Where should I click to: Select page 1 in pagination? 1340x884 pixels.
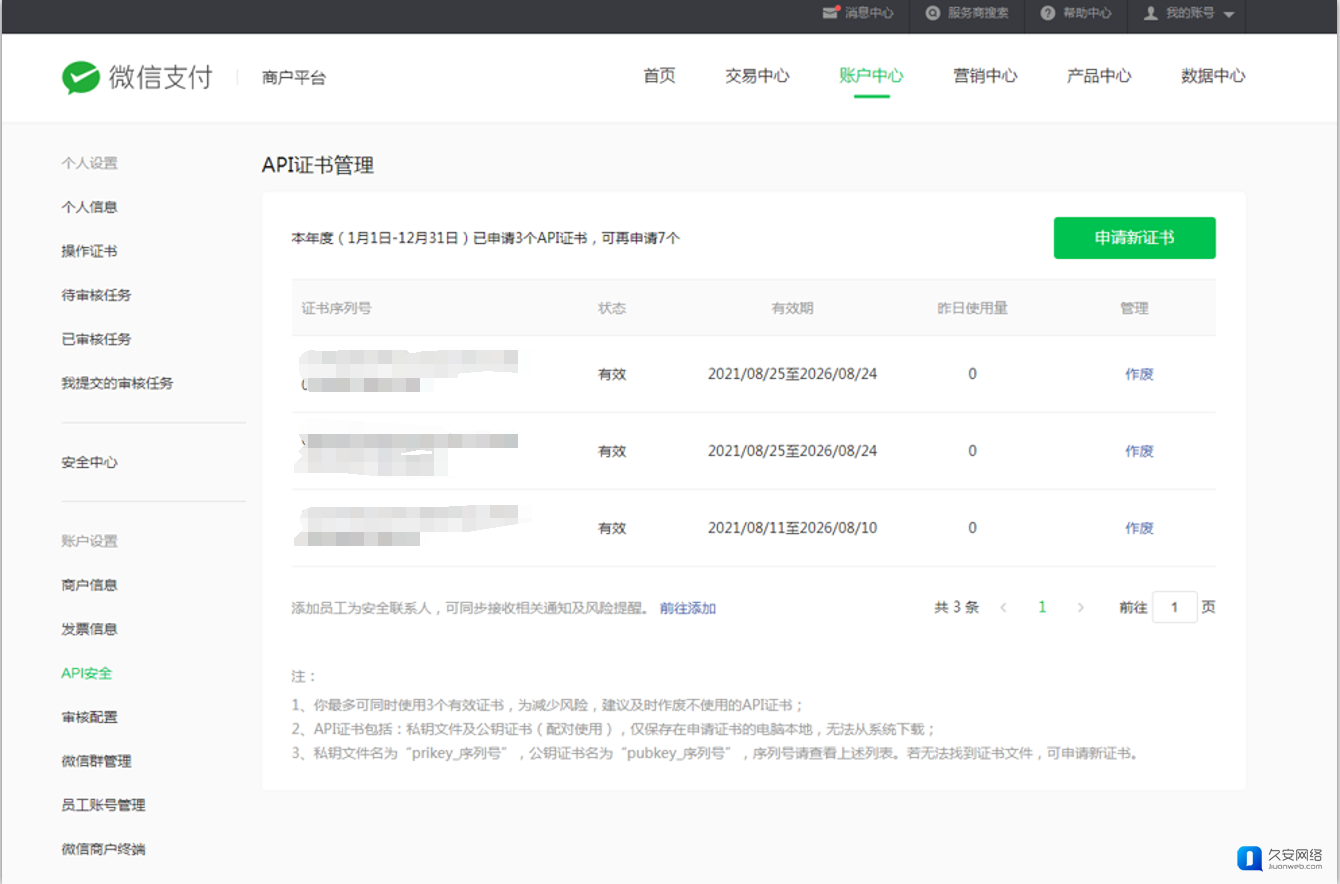click(1042, 607)
